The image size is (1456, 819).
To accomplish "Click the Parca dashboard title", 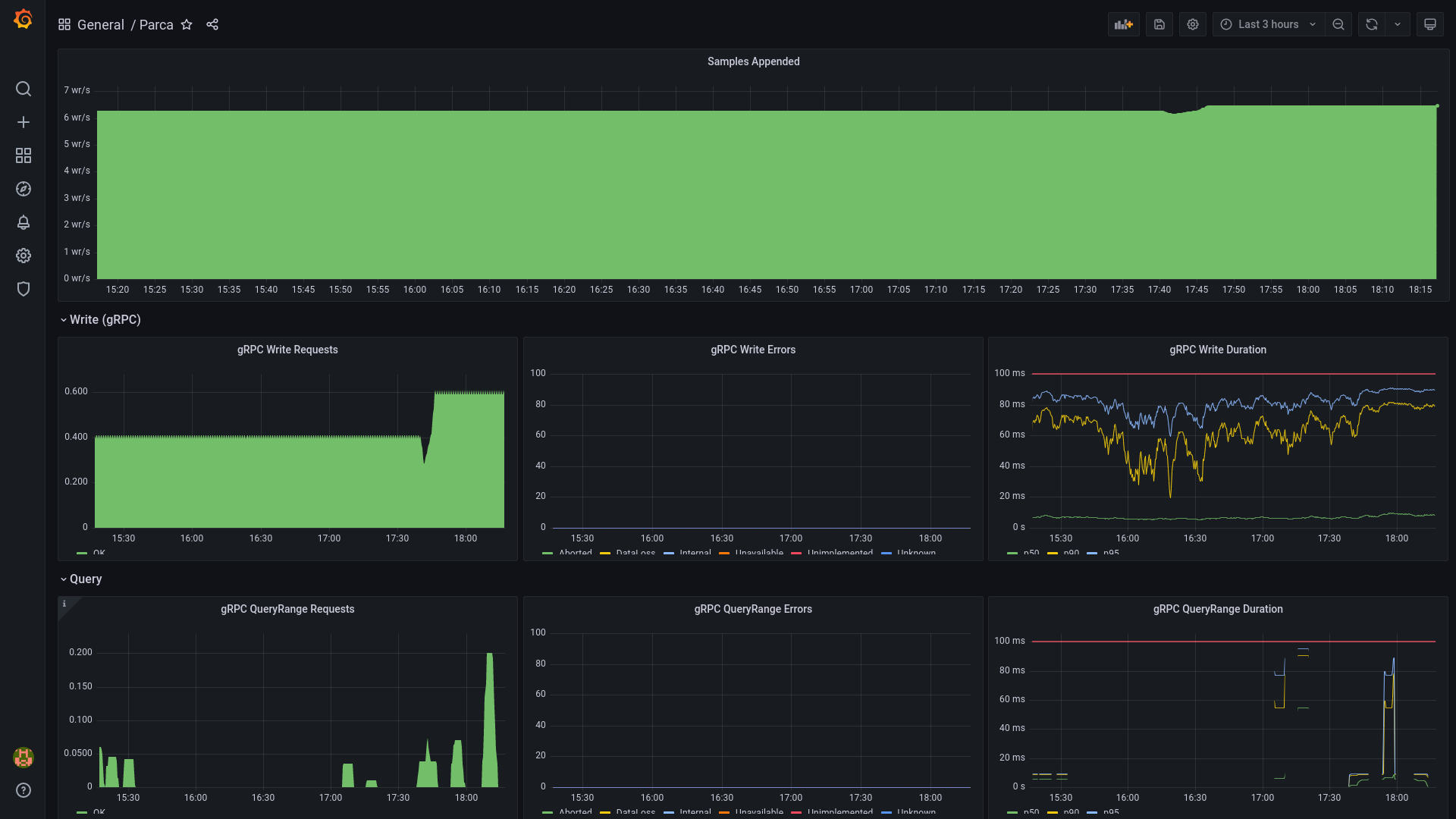I will pyautogui.click(x=155, y=24).
